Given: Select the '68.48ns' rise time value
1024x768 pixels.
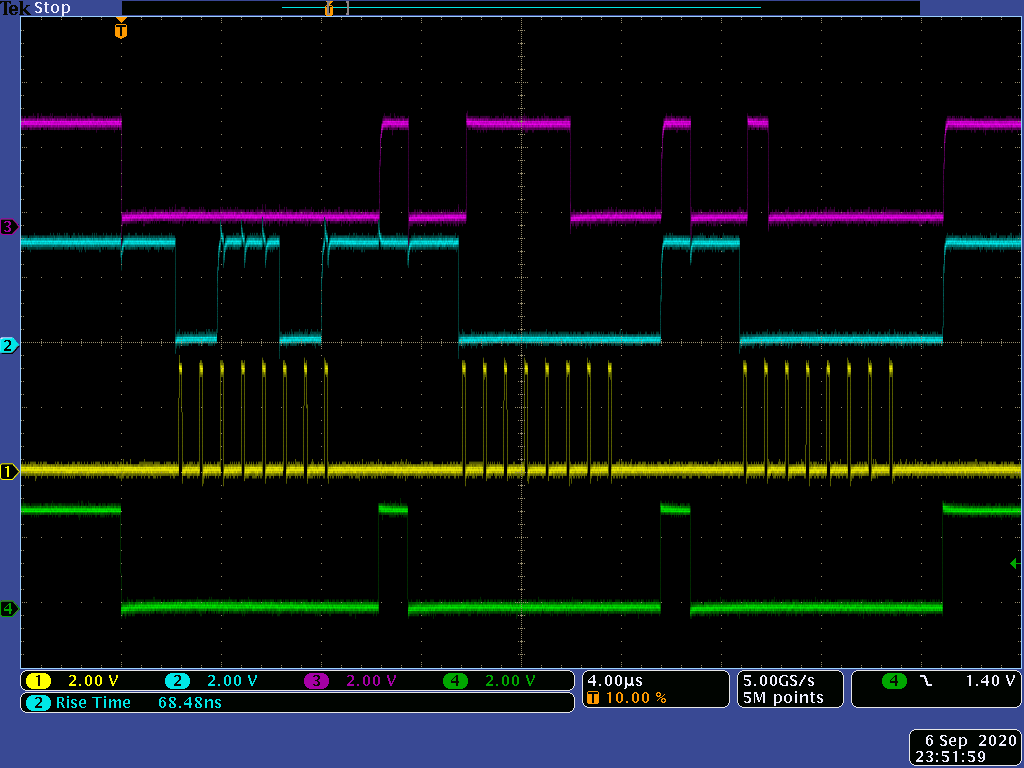Looking at the screenshot, I should (x=190, y=703).
